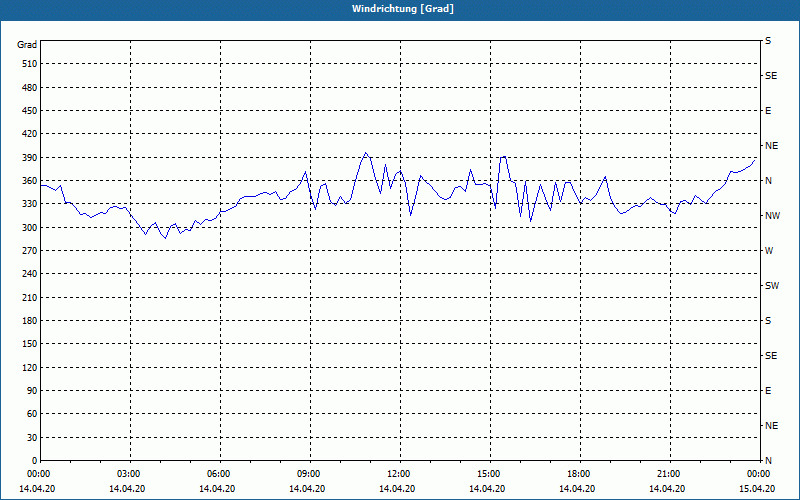Screen dimensions: 800x500
Task: Pick the 150 degree axis label
Action: click(x=30, y=344)
